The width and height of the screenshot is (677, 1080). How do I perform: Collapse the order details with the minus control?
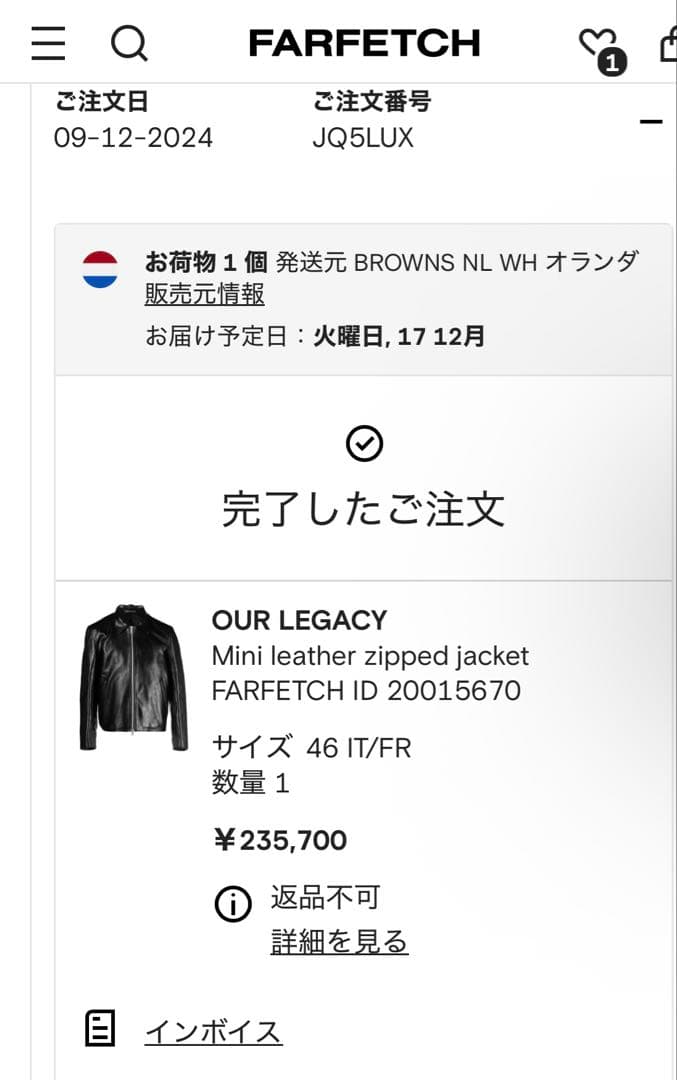(652, 120)
